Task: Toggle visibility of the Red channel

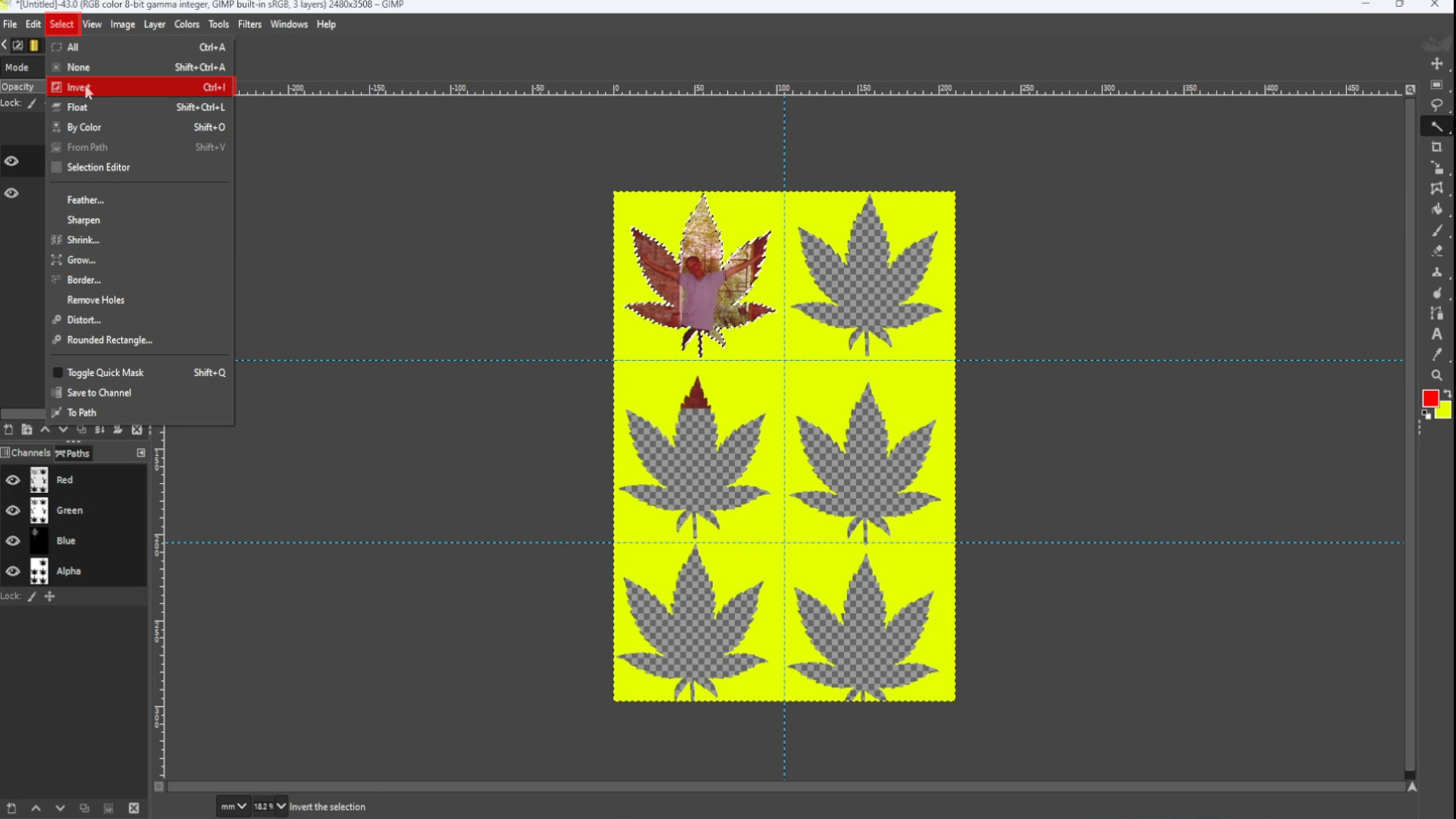Action: coord(13,480)
